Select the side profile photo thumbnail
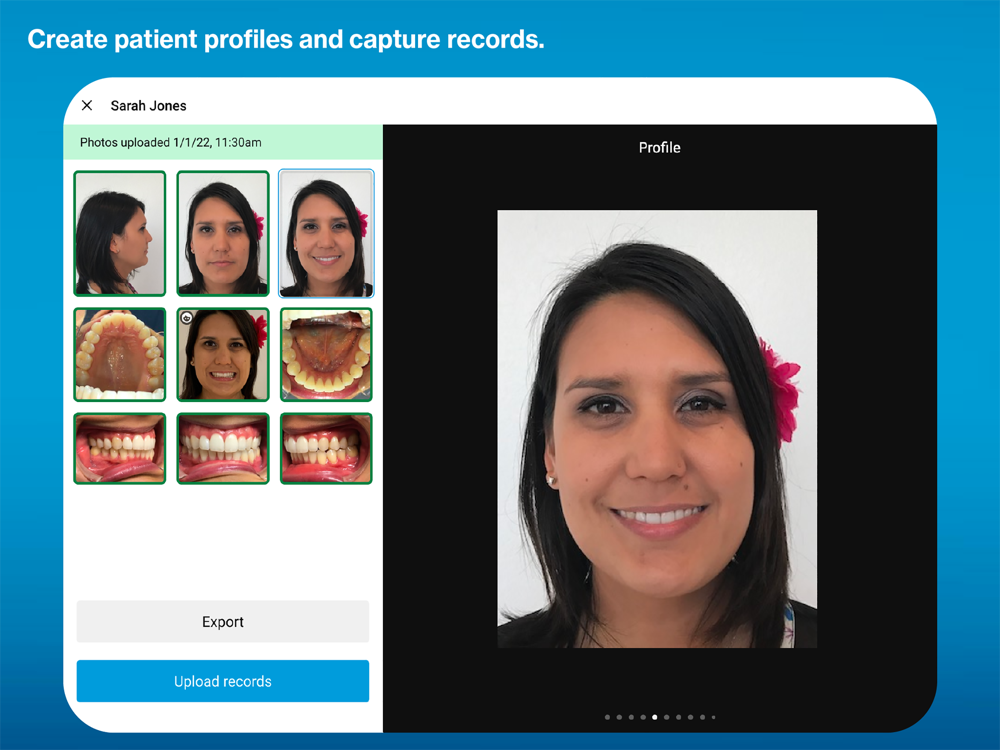This screenshot has height=750, width=1000. coord(120,233)
